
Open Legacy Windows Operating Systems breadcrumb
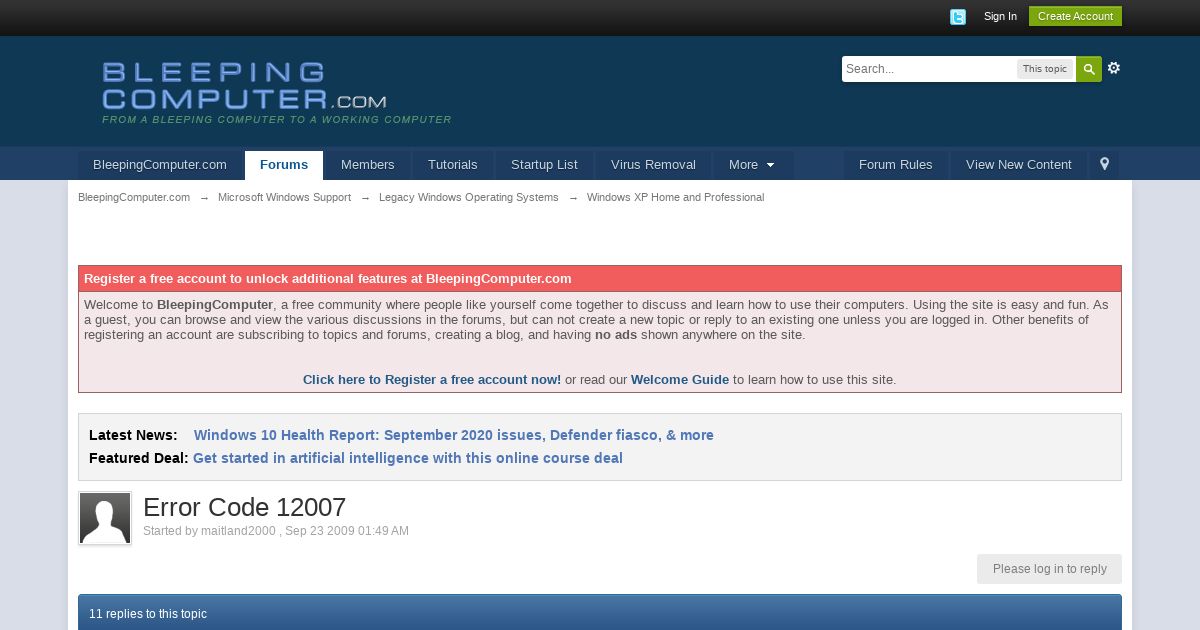click(x=469, y=197)
